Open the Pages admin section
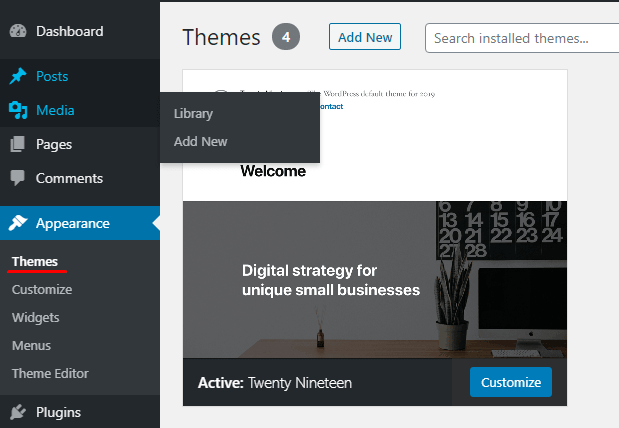Screen dimensions: 619x428 tap(54, 145)
